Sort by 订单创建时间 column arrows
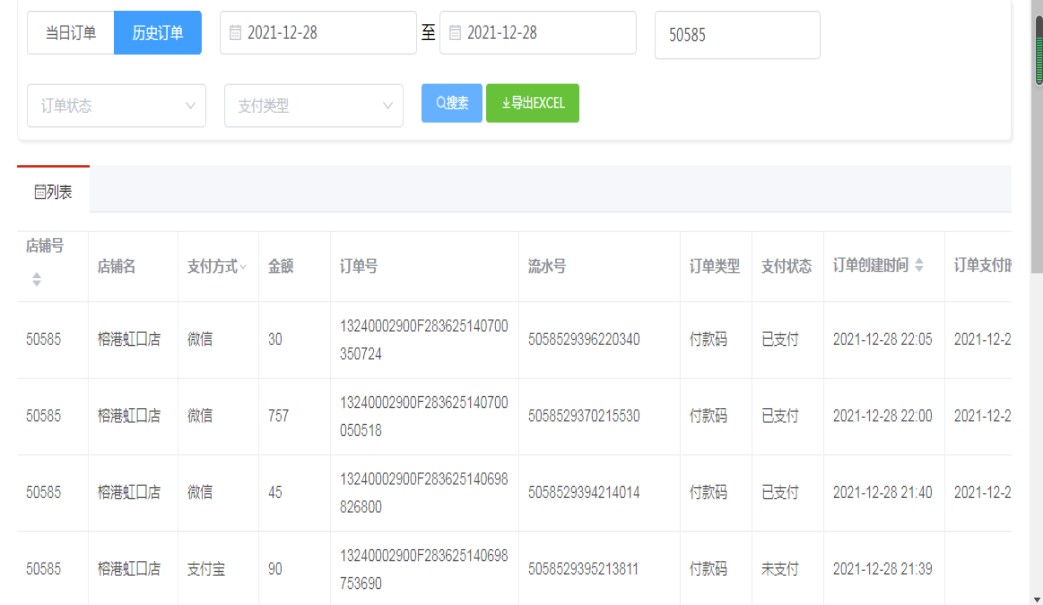 coord(919,266)
